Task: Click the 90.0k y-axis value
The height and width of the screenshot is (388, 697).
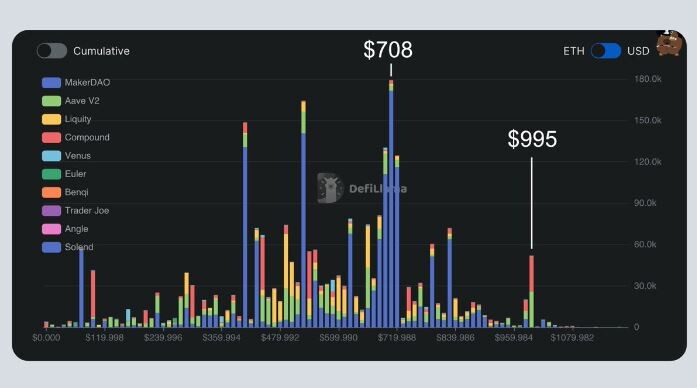Action: (645, 203)
